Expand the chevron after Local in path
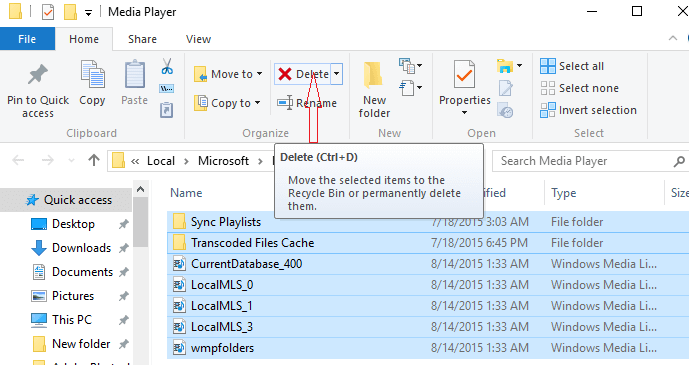The height and width of the screenshot is (365, 689). 186,162
